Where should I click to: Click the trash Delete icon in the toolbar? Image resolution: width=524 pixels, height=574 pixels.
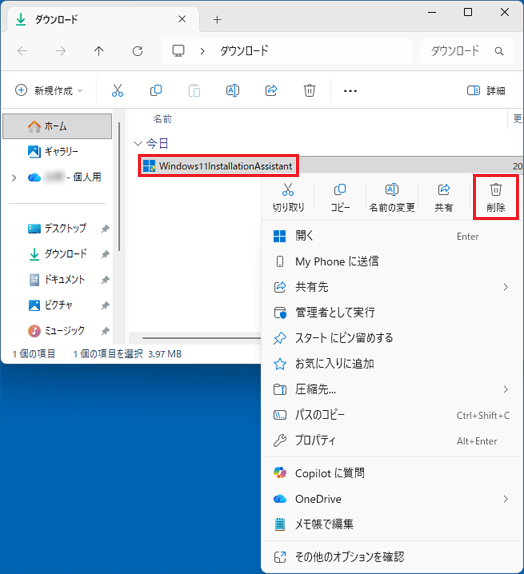click(309, 90)
